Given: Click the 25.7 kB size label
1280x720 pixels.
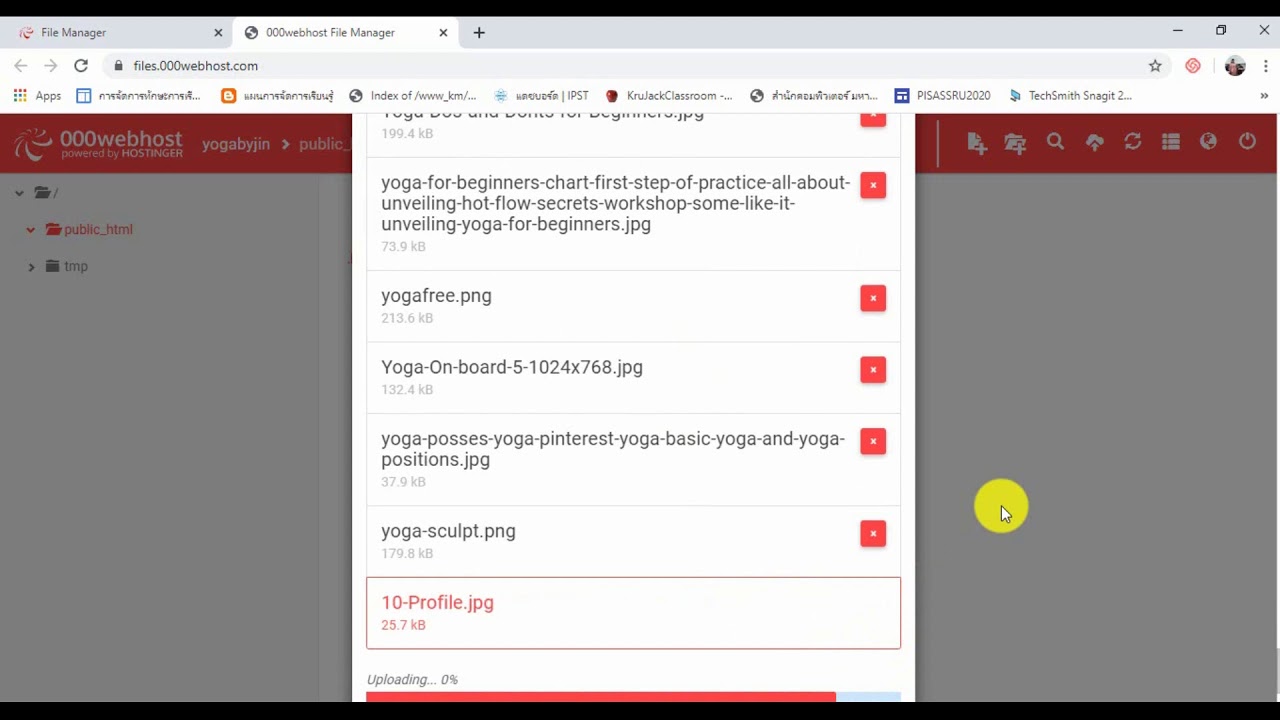Looking at the screenshot, I should (403, 625).
